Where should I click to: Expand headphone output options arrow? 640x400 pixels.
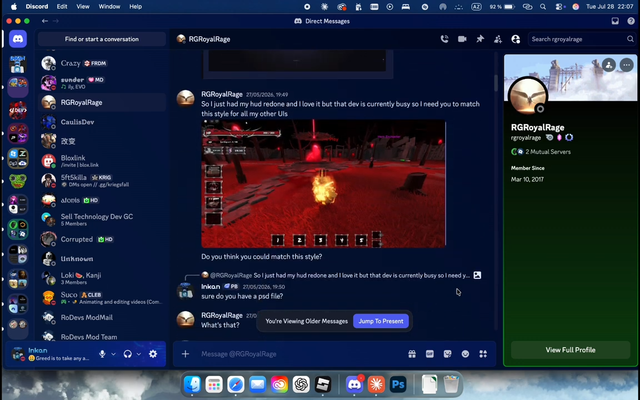click(x=139, y=354)
